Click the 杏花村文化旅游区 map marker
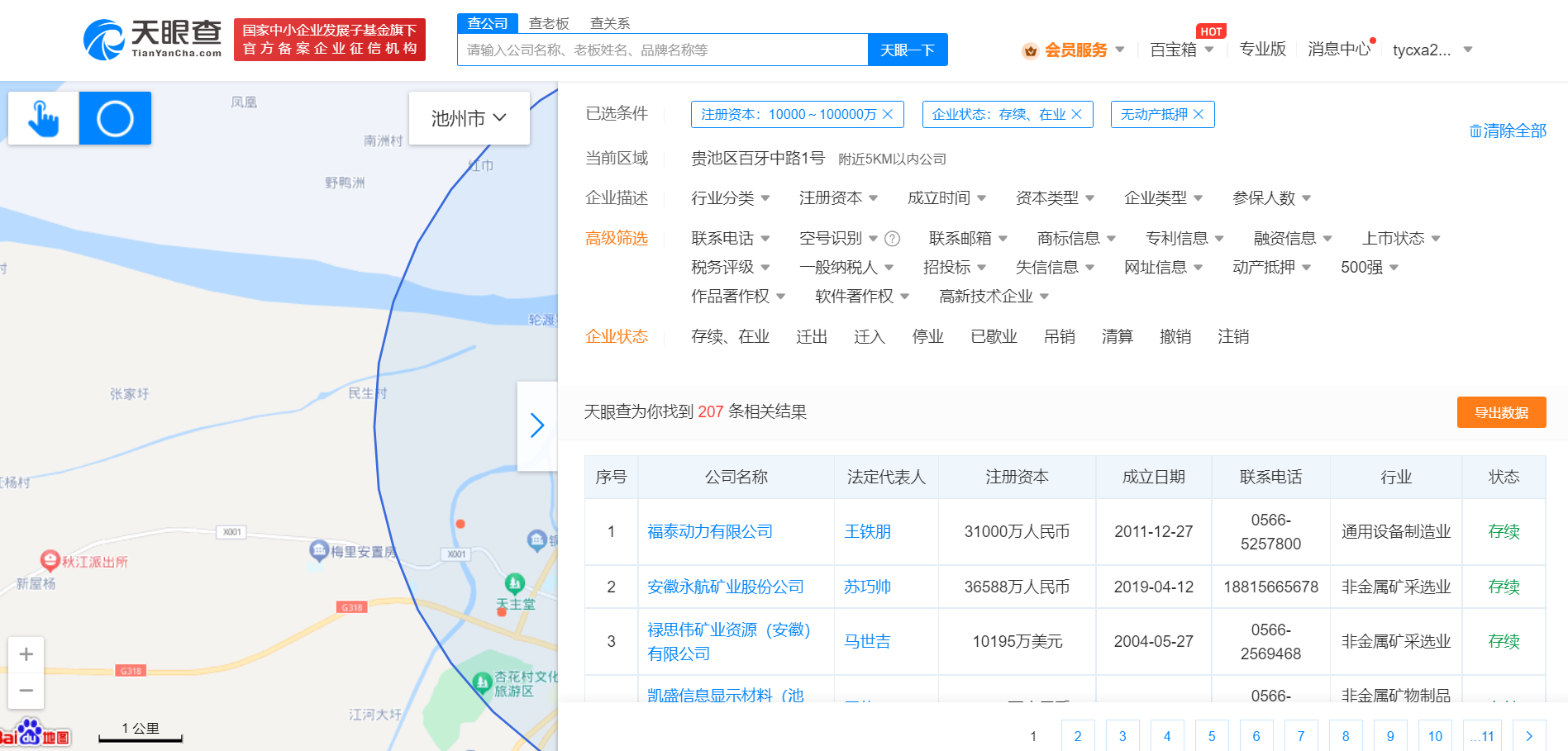Screen dimensions: 1568x751 coord(482,682)
